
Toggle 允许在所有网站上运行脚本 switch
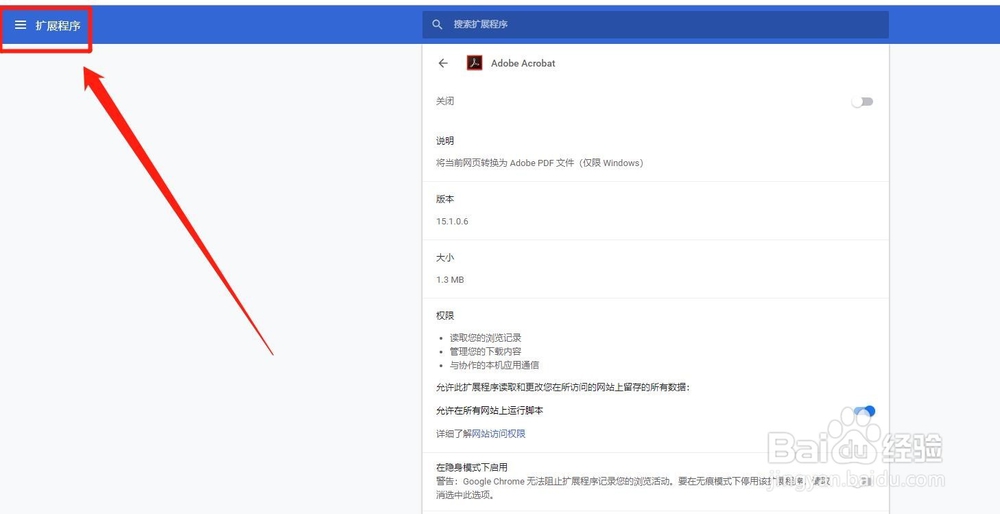(864, 411)
